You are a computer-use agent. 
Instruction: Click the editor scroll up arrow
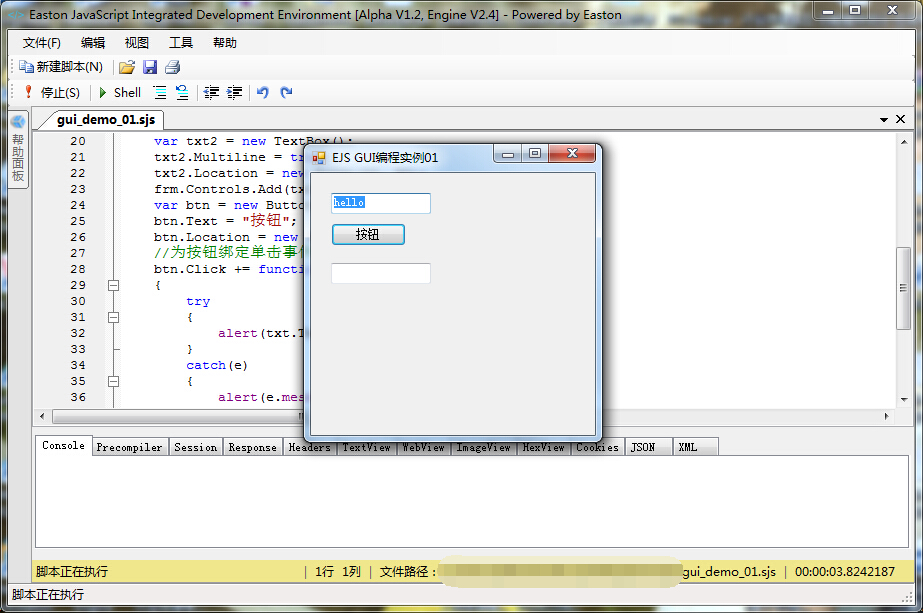tap(904, 142)
